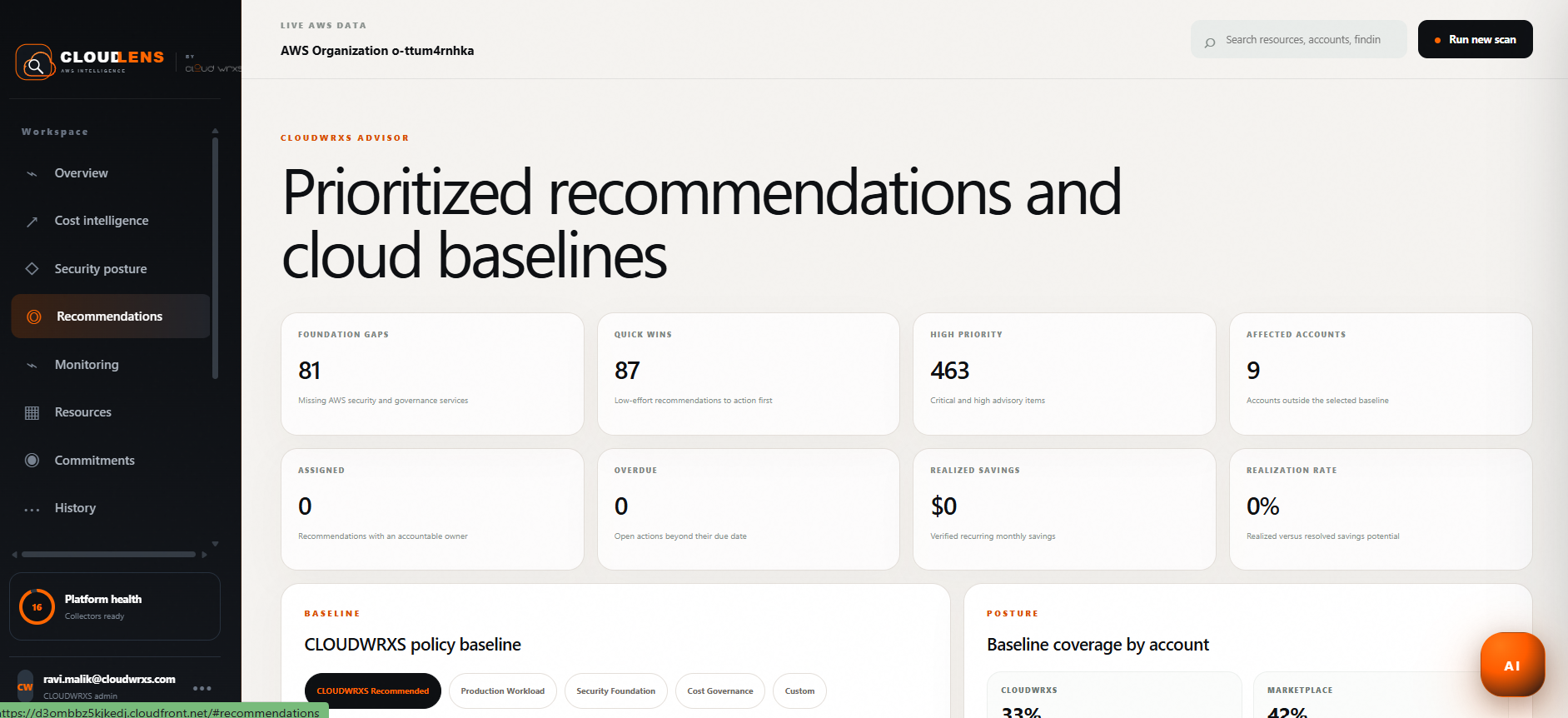
Task: Click the History dots icon
Action: click(x=32, y=509)
